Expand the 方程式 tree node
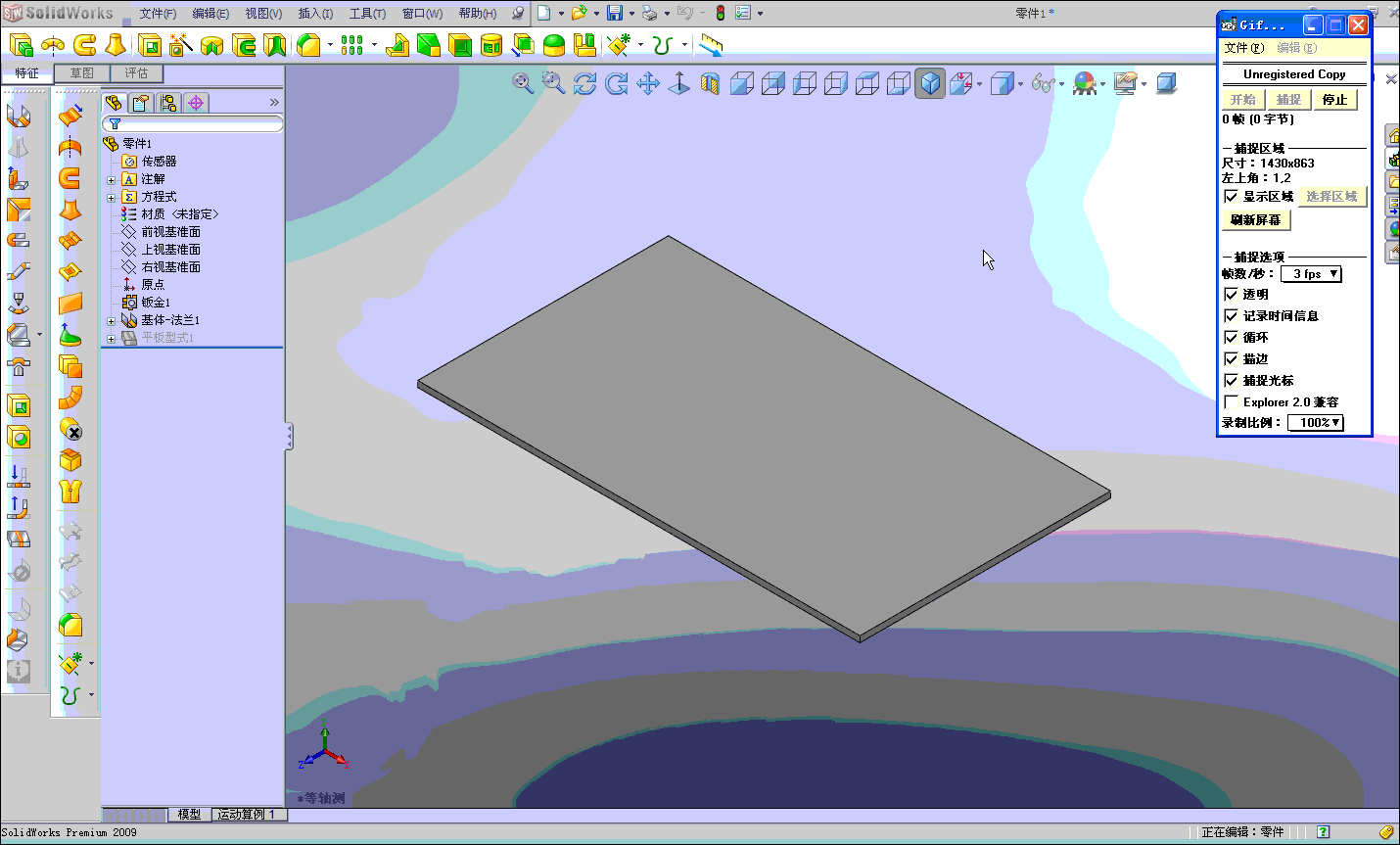1400x845 pixels. [x=112, y=198]
